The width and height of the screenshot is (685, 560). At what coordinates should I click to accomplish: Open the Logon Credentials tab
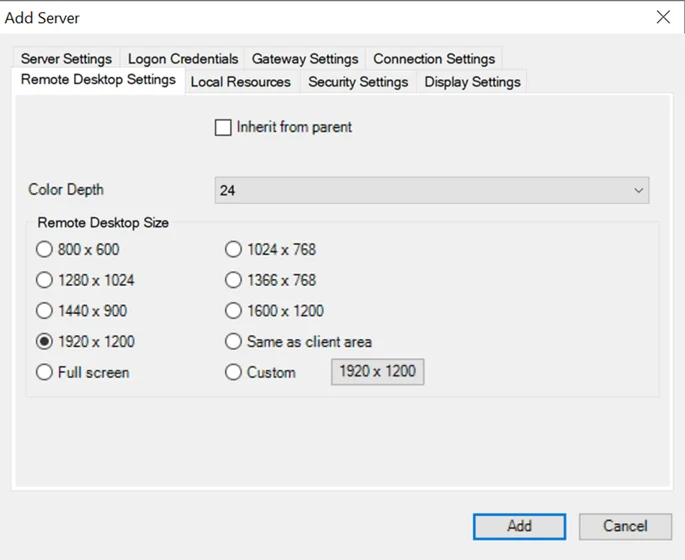pyautogui.click(x=183, y=59)
